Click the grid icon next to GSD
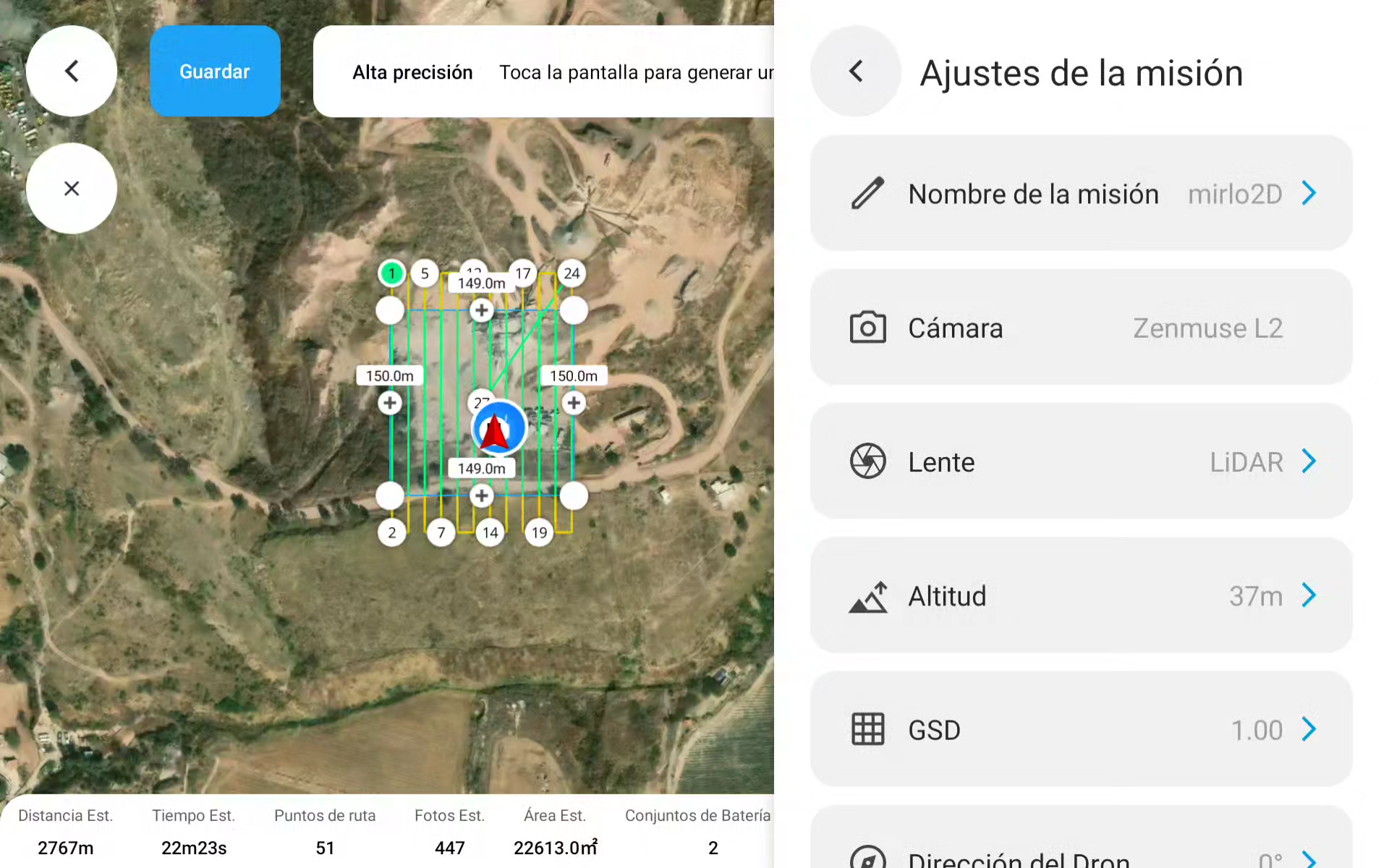The height and width of the screenshot is (868, 1389). click(x=867, y=729)
